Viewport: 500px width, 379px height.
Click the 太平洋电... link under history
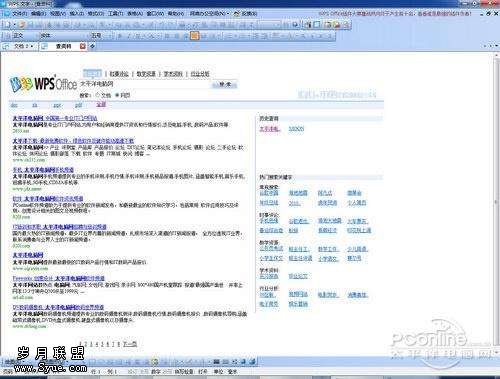pos(270,129)
